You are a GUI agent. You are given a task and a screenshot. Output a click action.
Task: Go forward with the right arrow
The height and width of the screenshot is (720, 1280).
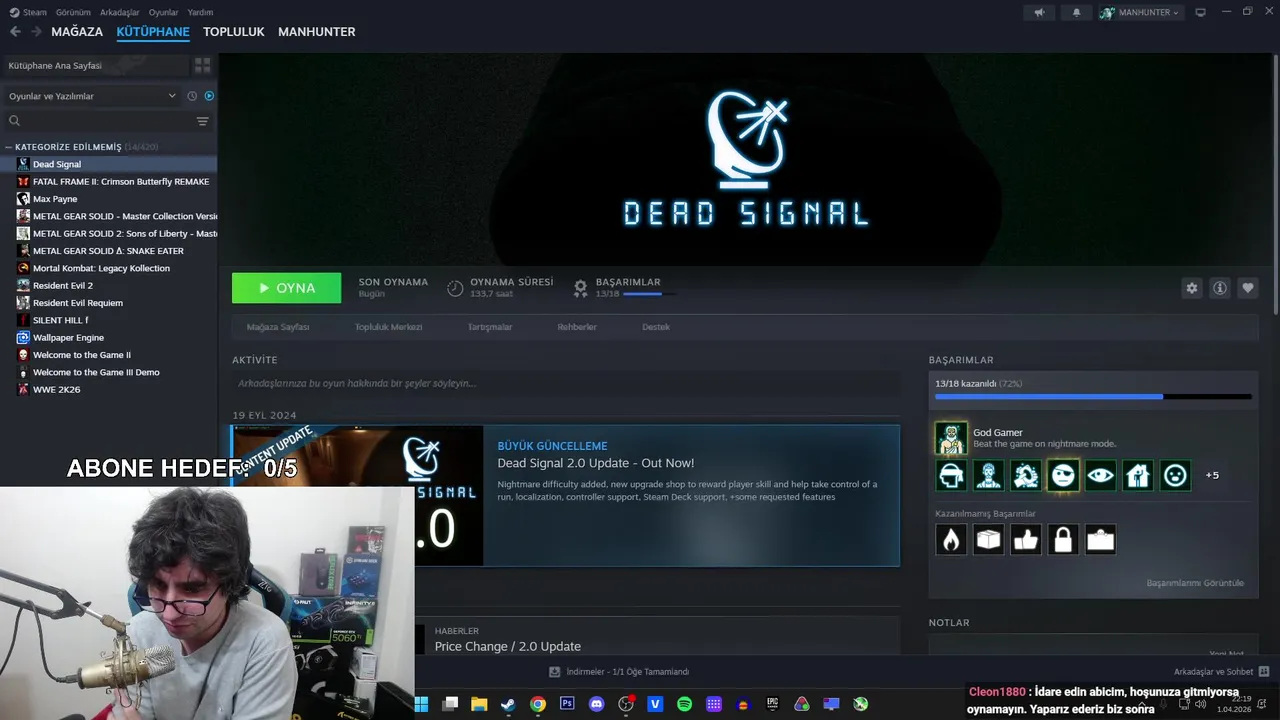[36, 32]
